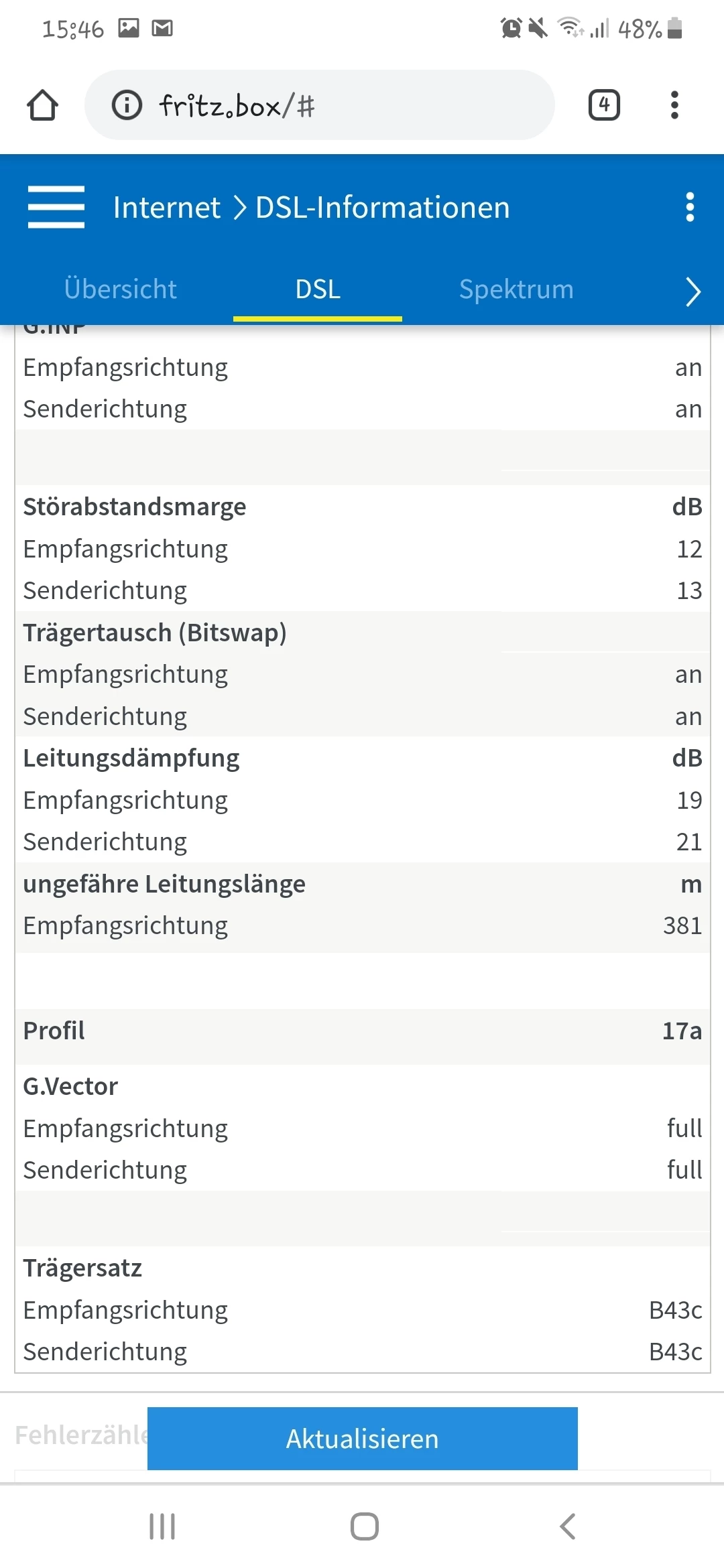Viewport: 724px width, 1568px height.
Task: Tap the Android back navigation button
Action: click(x=567, y=1526)
